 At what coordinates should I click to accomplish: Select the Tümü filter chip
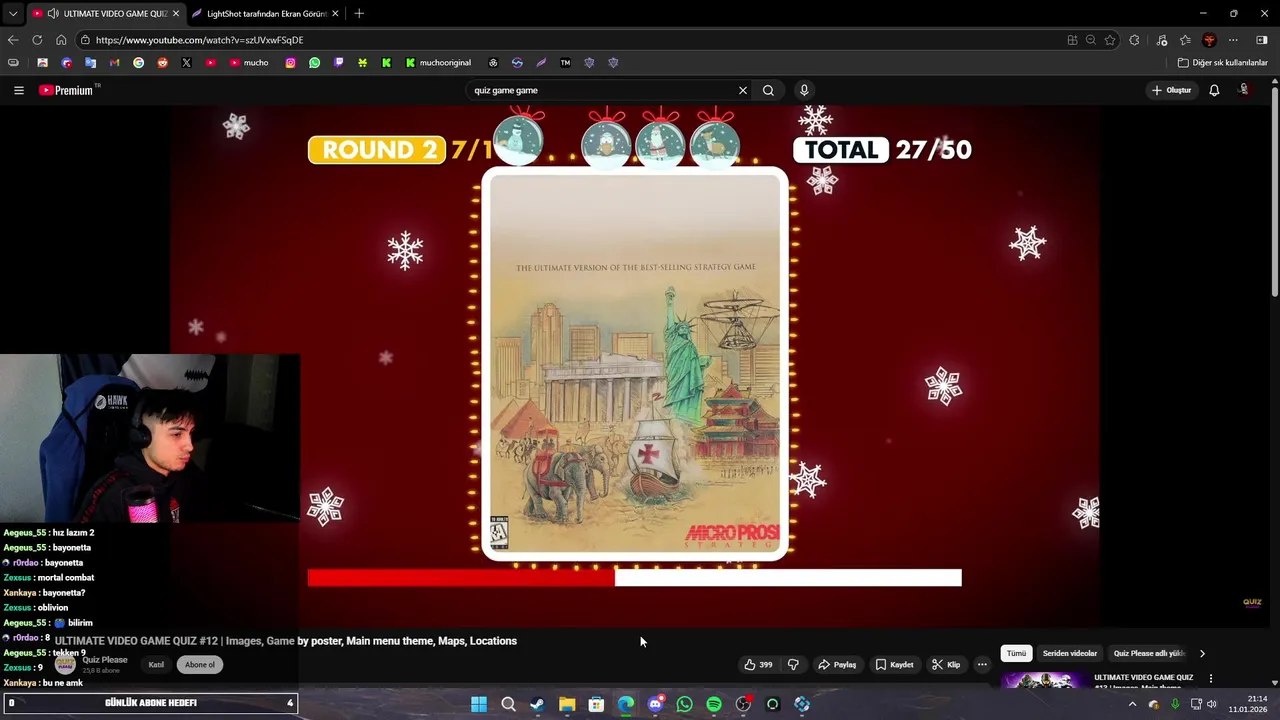(x=1016, y=653)
